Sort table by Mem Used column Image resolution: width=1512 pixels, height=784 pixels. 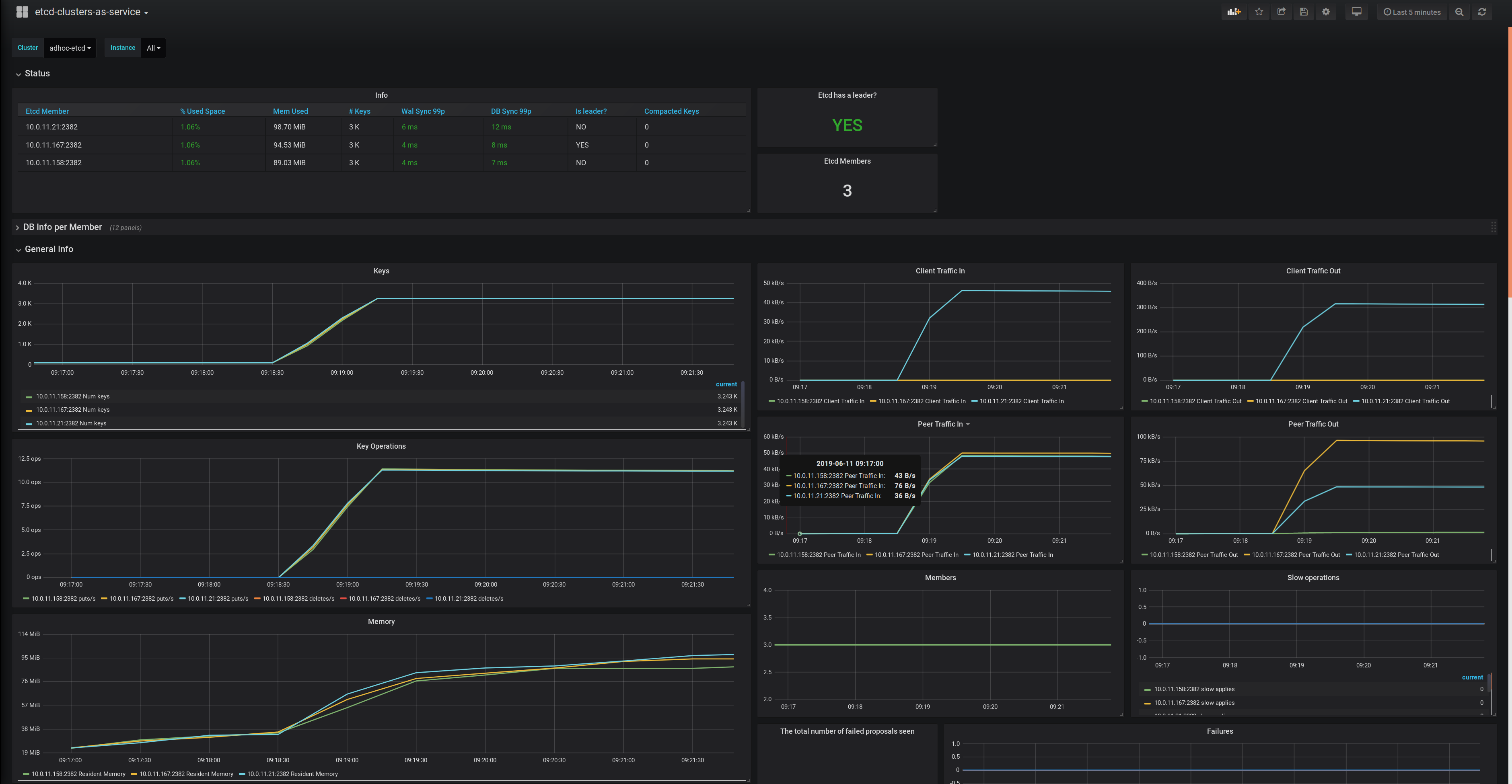[290, 111]
